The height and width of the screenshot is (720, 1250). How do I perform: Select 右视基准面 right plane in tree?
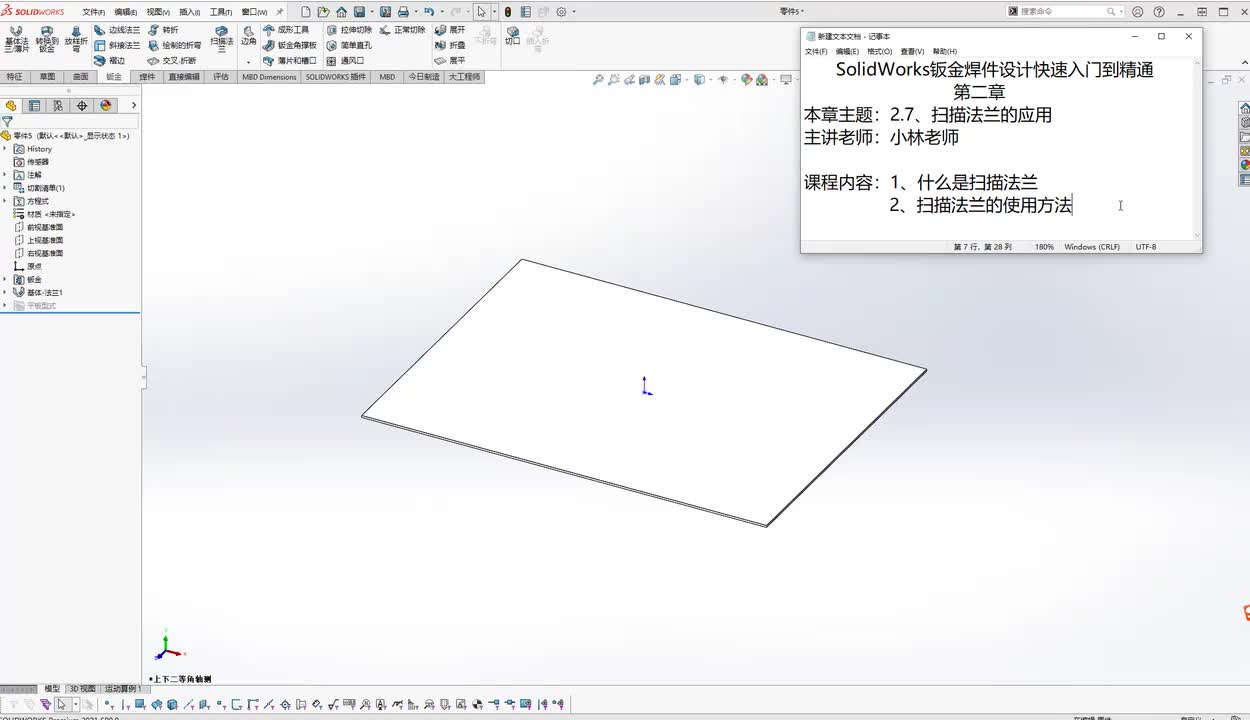tap(39, 253)
